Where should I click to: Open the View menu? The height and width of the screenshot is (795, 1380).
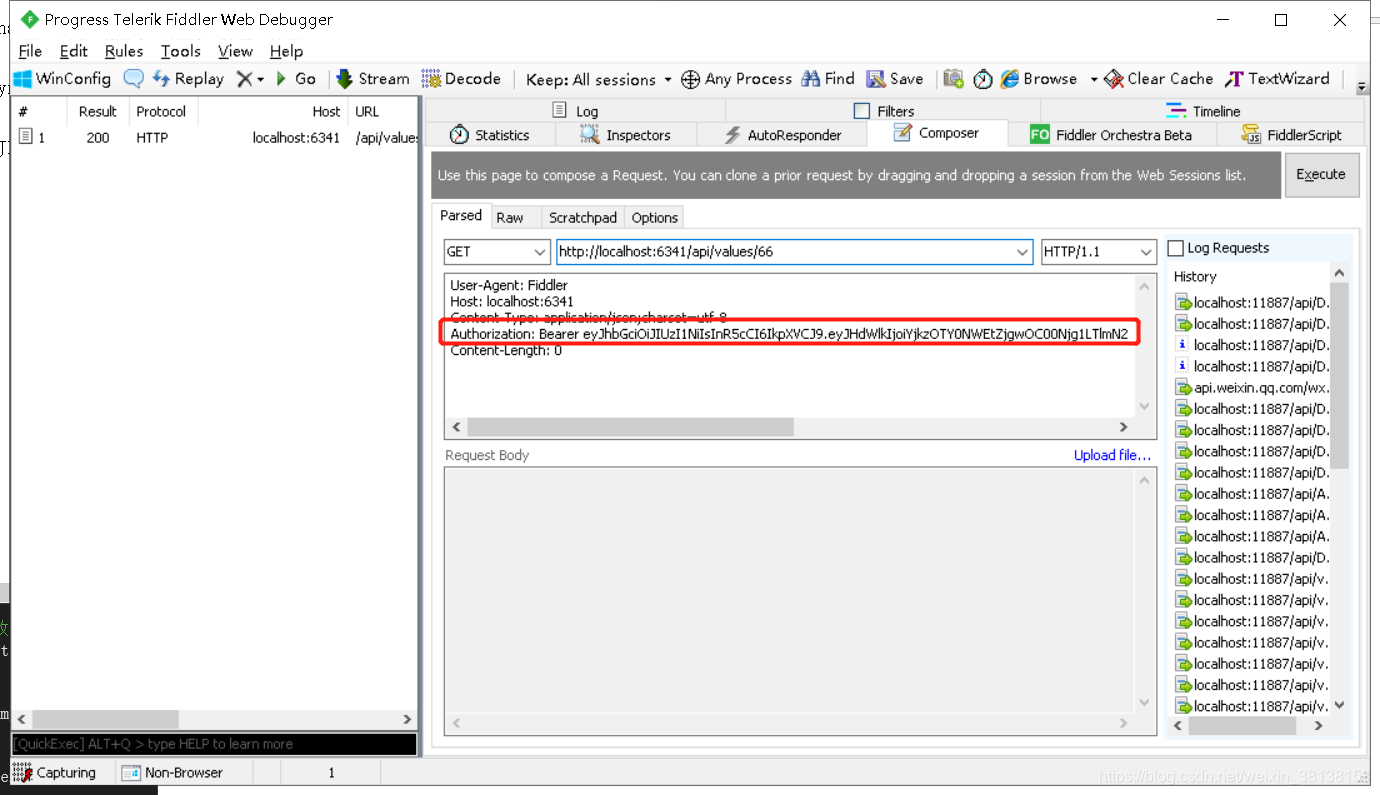click(x=236, y=51)
